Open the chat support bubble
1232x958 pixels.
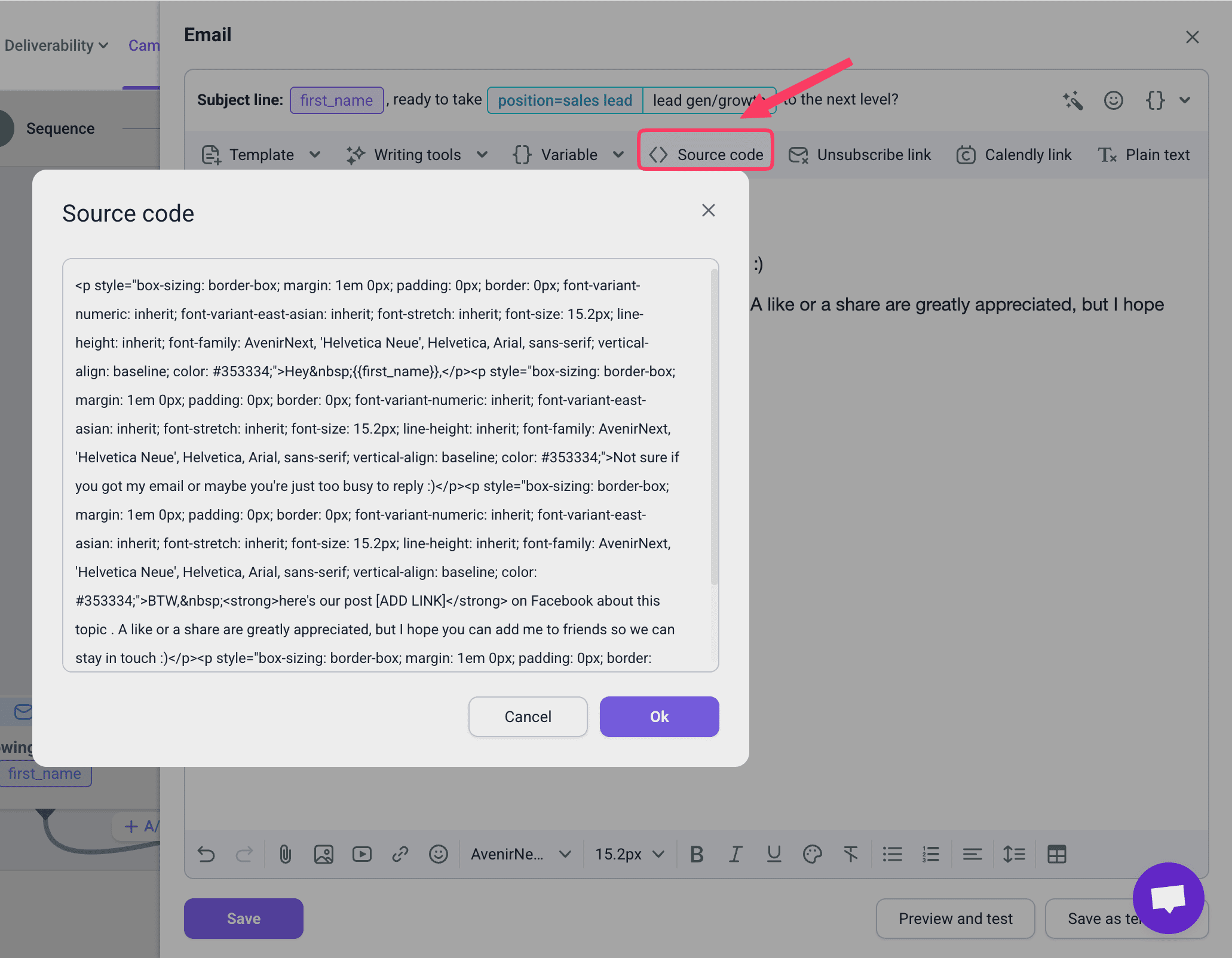tap(1167, 898)
